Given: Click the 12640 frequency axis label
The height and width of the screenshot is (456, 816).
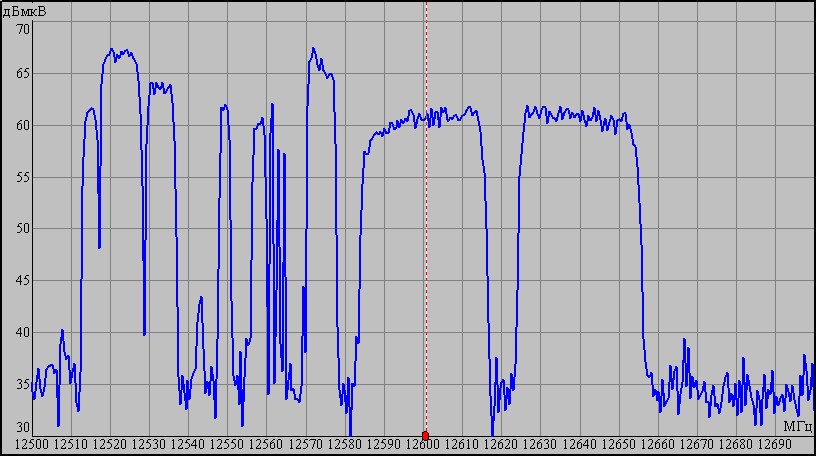Looking at the screenshot, I should (x=579, y=445).
